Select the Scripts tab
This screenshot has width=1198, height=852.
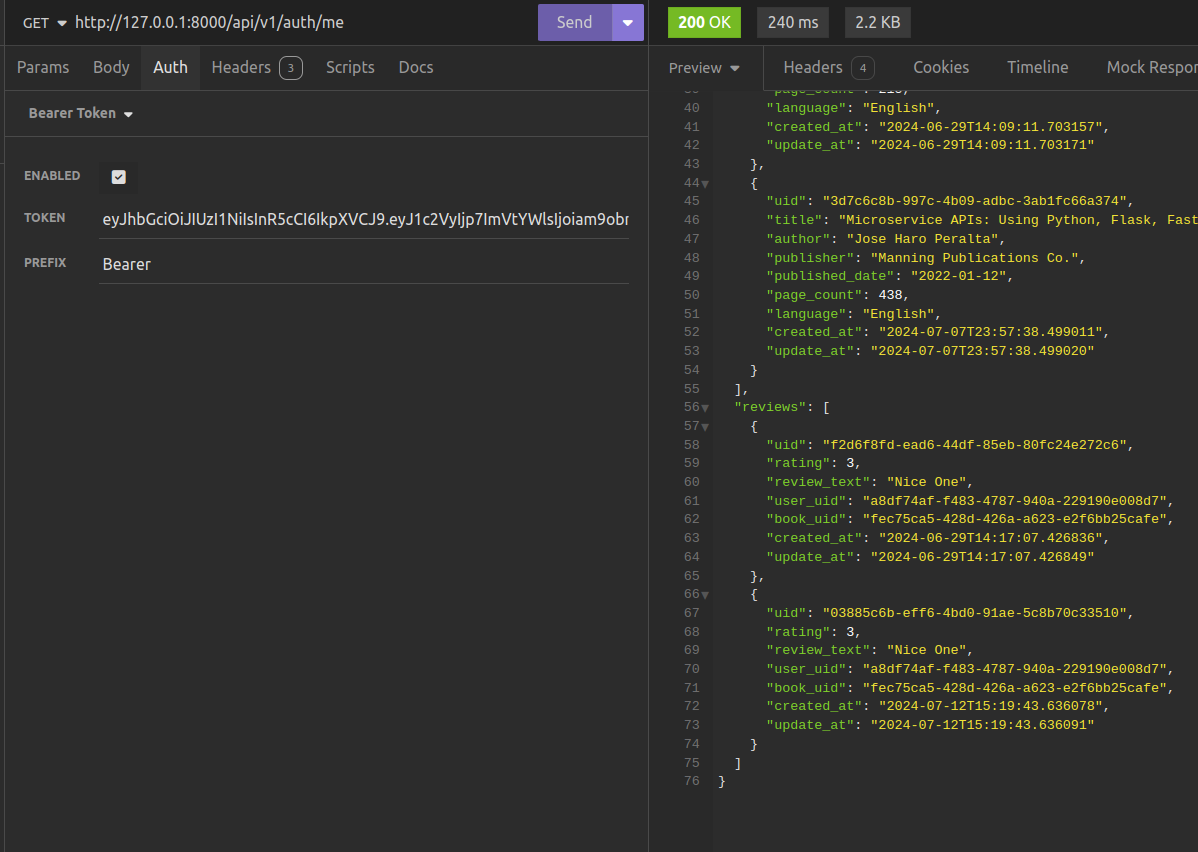350,67
